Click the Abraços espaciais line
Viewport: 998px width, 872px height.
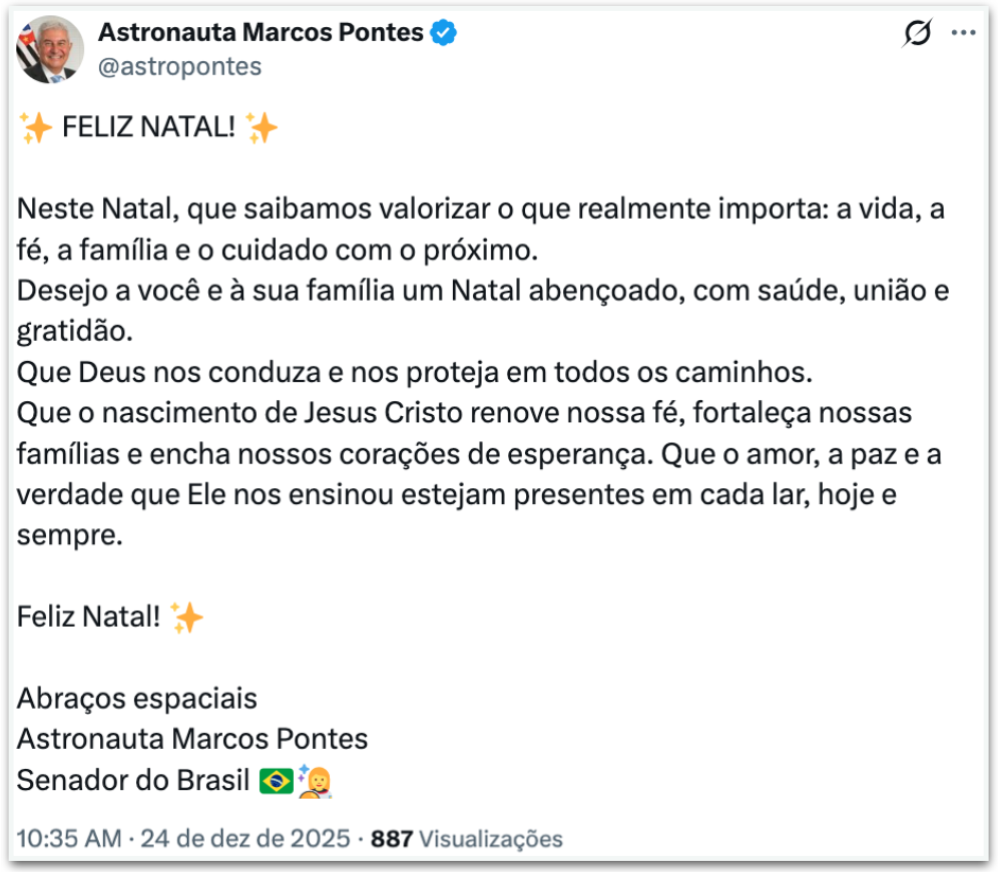(x=137, y=698)
